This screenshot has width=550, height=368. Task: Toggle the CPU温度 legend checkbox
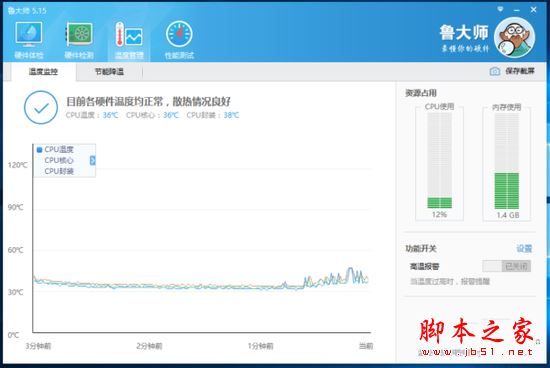pos(40,150)
